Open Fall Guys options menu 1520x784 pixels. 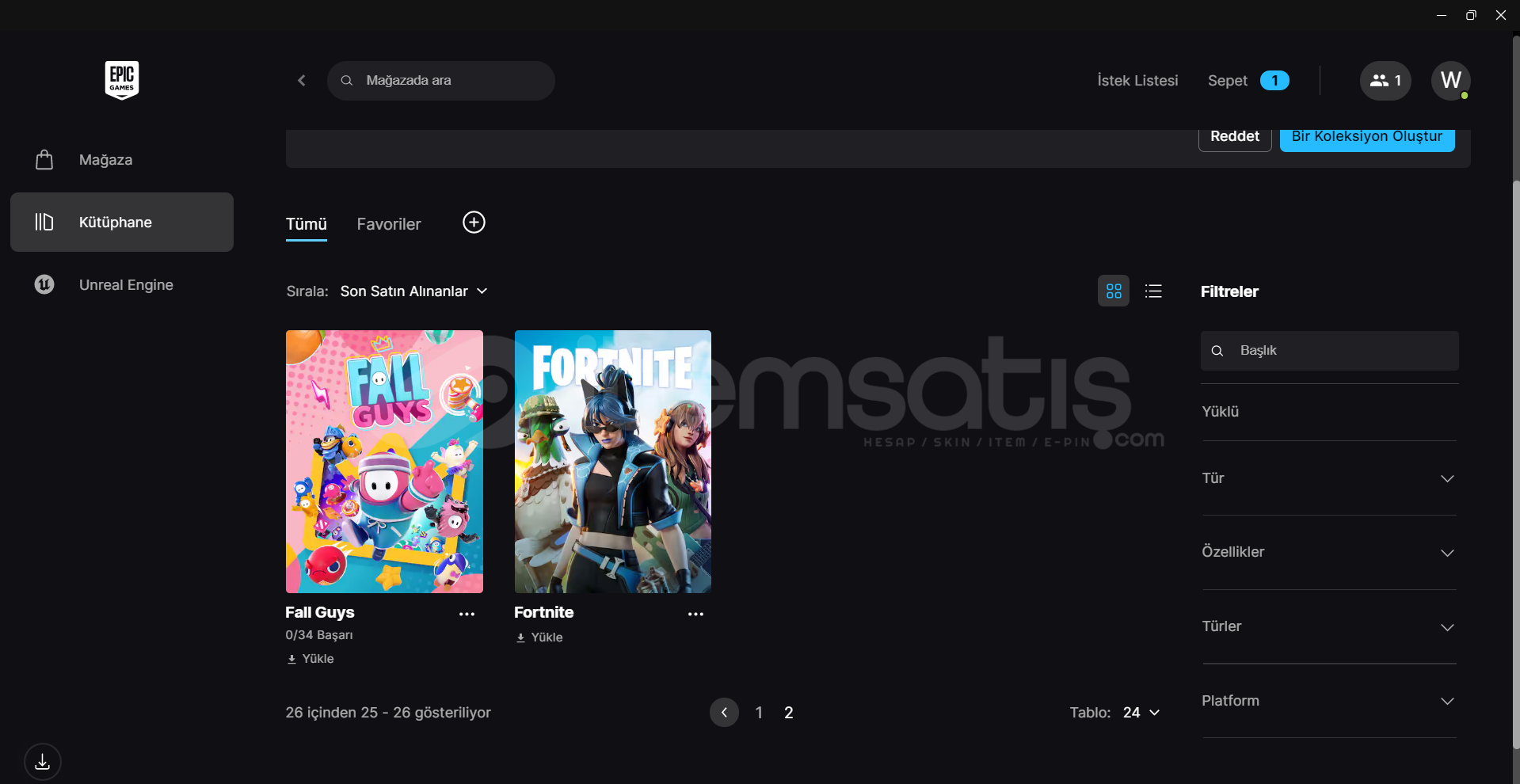point(467,614)
